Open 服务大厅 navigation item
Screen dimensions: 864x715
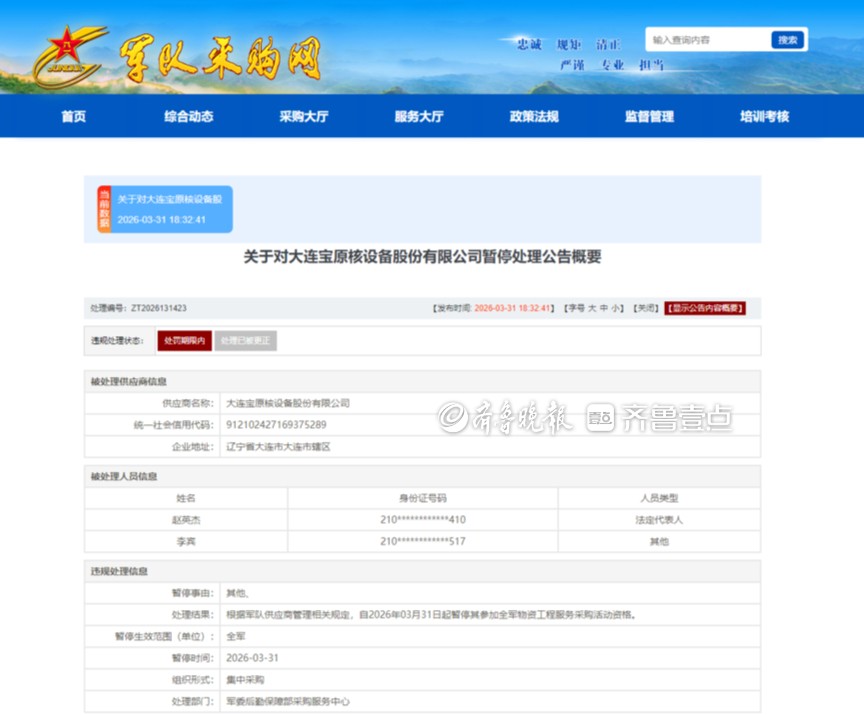tap(419, 116)
